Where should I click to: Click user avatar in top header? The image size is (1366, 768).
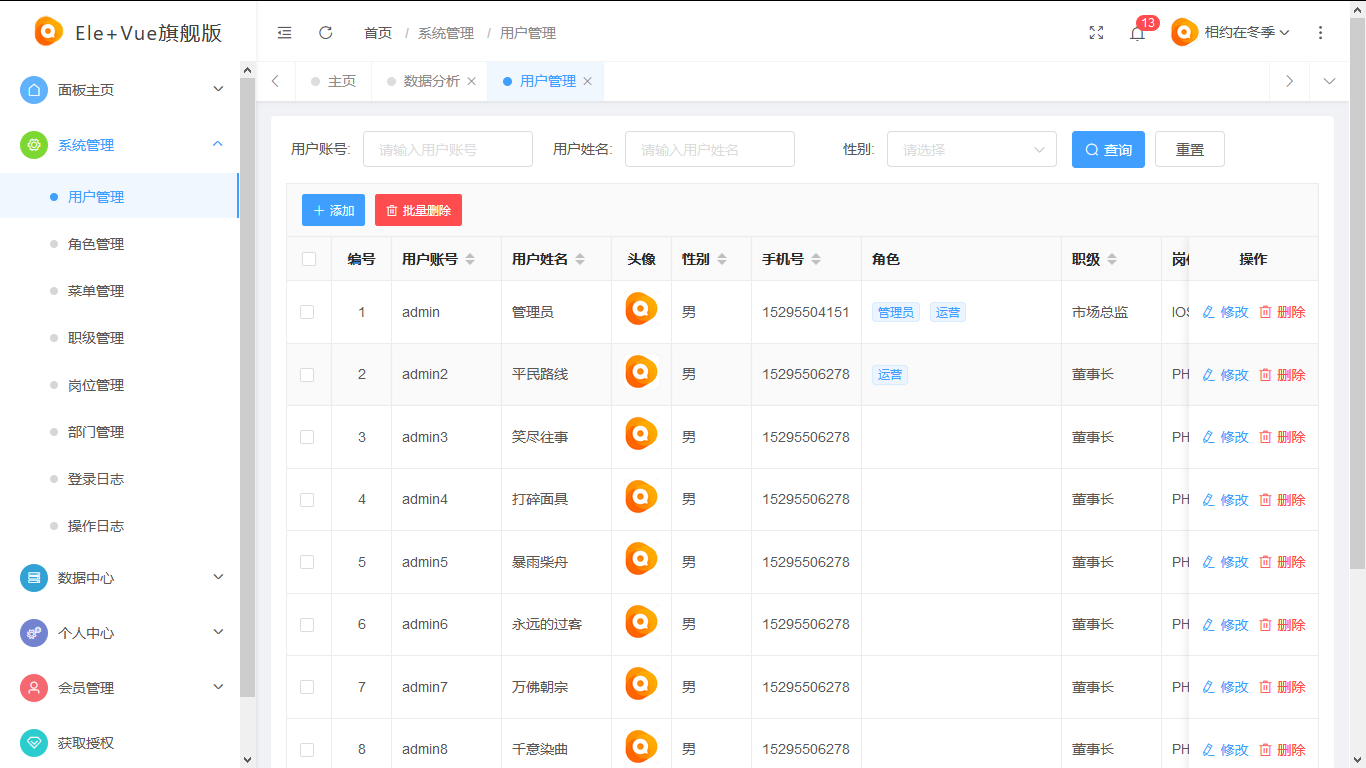(1184, 32)
